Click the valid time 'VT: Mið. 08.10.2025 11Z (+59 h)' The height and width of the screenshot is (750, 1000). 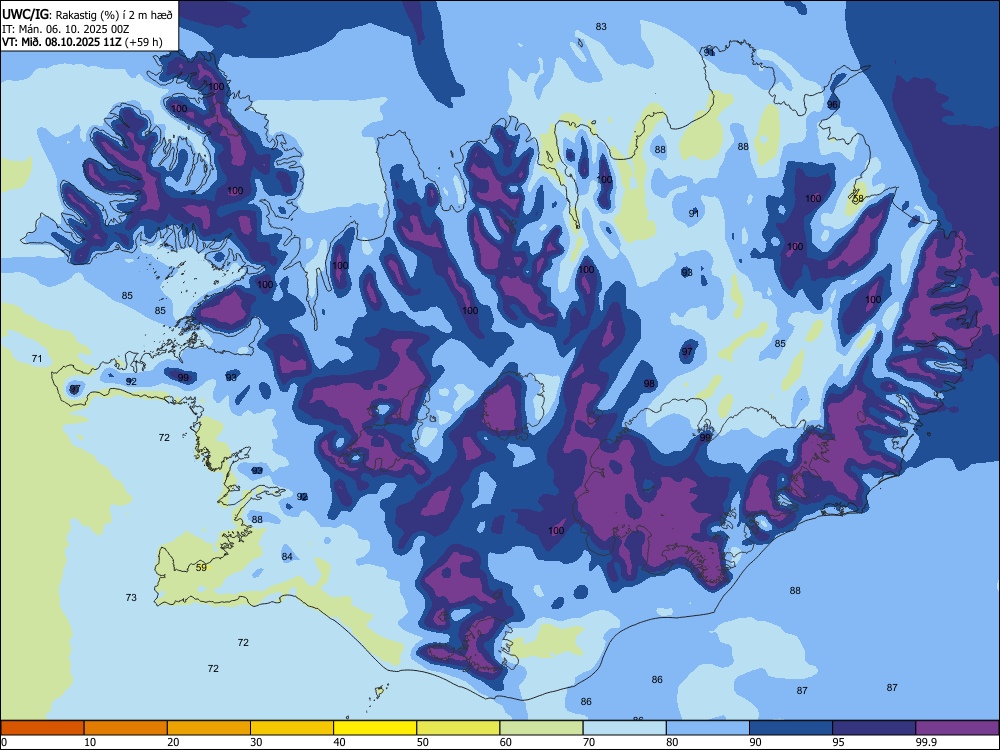(x=82, y=42)
